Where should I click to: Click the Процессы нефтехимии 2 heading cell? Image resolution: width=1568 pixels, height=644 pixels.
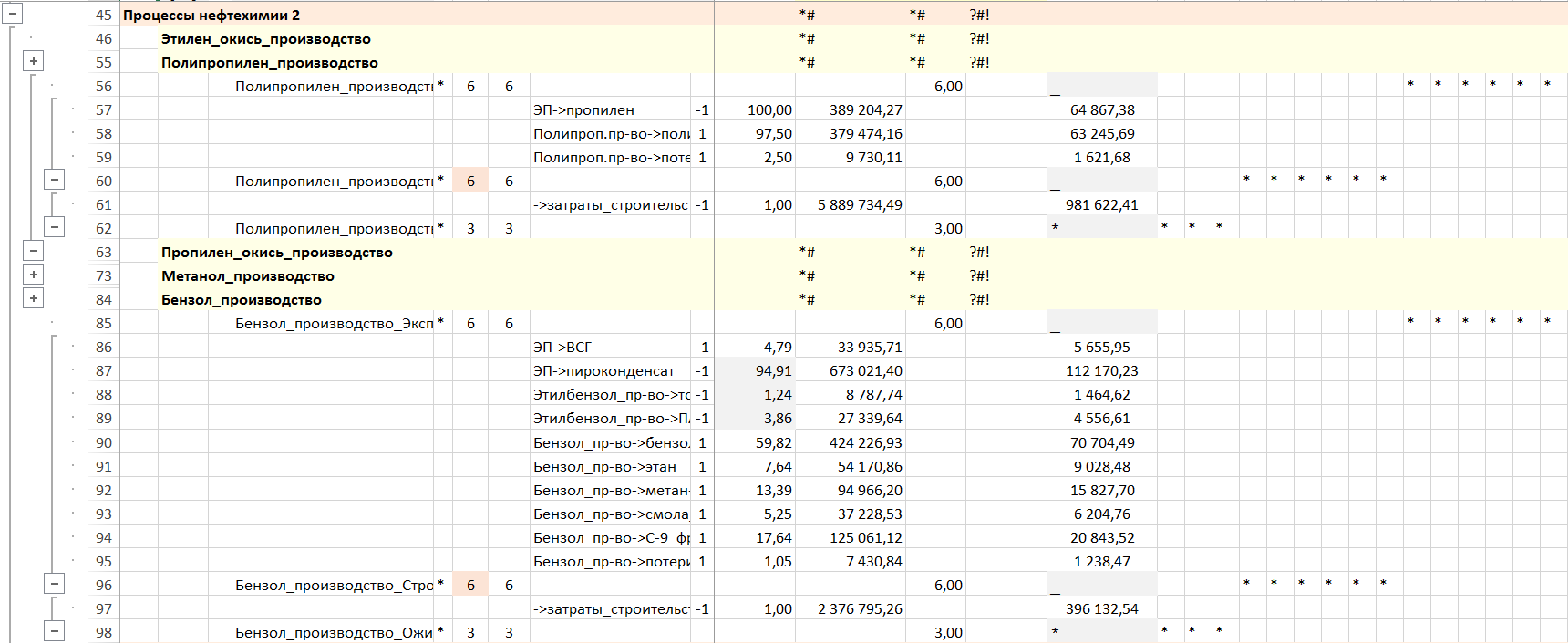[x=211, y=16]
